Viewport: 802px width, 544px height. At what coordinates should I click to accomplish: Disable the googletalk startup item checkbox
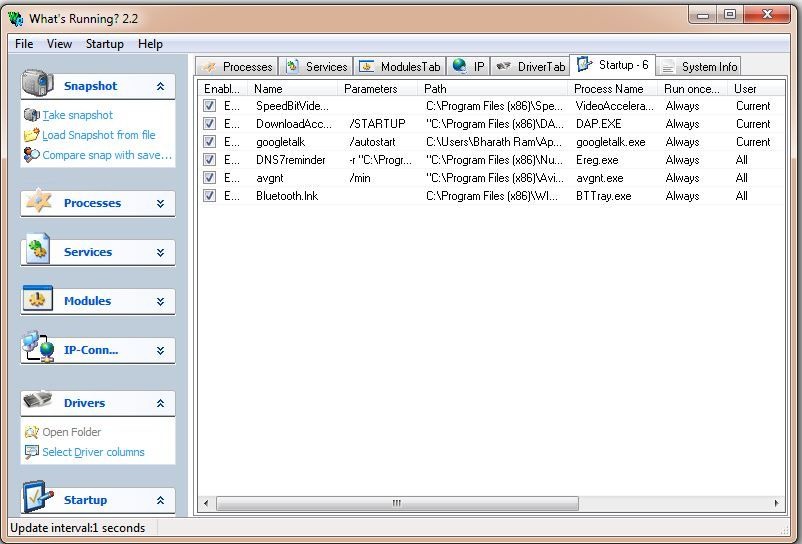[x=210, y=142]
